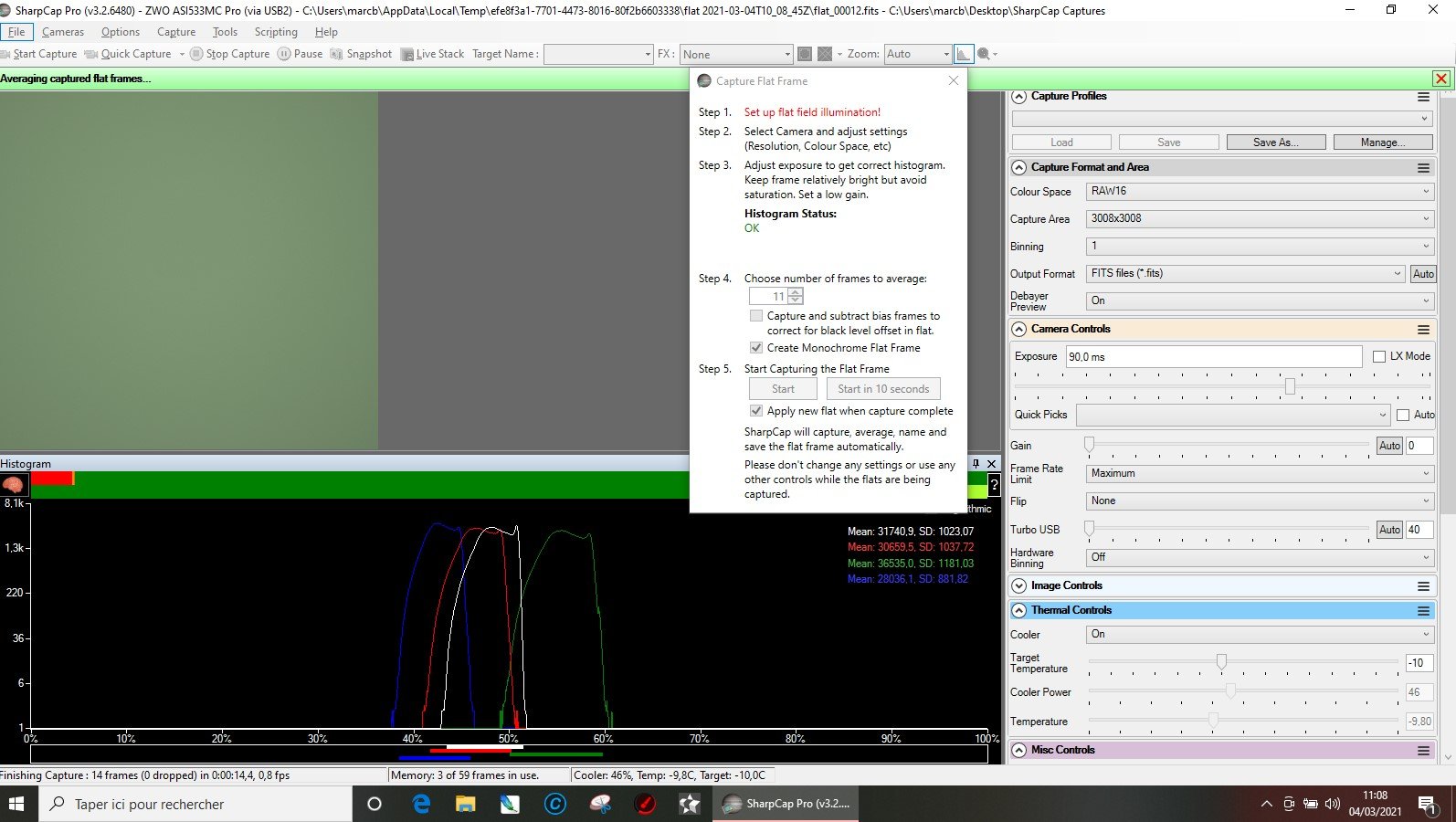Toggle the image histogram toolbar icon

964,54
